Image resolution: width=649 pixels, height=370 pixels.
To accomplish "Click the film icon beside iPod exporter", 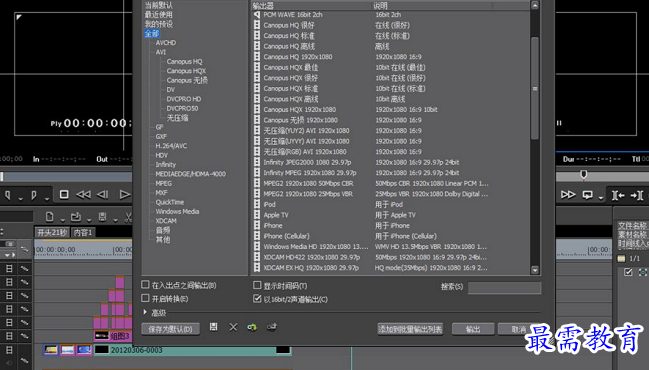I will coord(257,204).
